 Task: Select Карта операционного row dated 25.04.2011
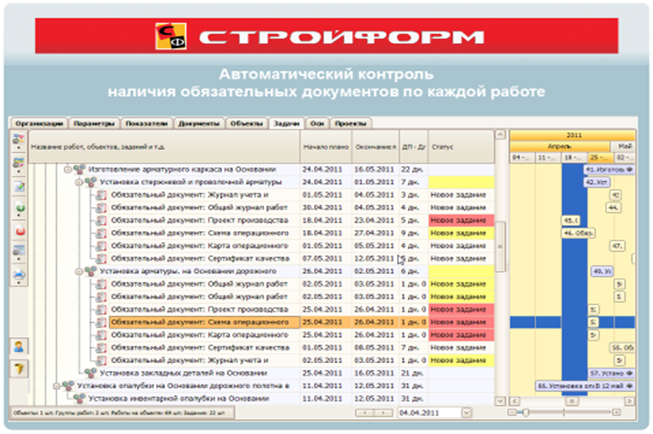click(262, 335)
